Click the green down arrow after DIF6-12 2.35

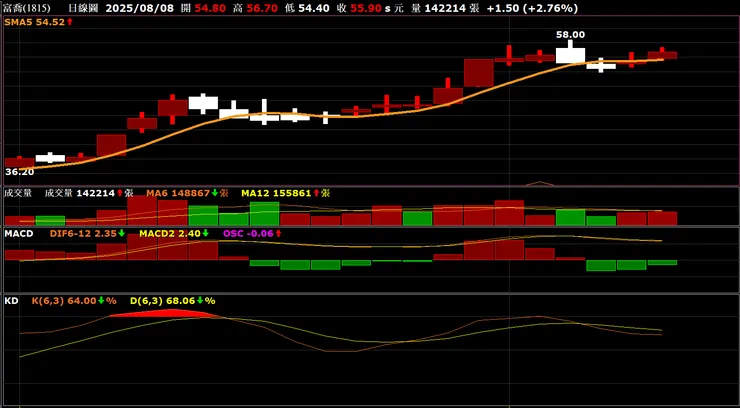(122, 233)
